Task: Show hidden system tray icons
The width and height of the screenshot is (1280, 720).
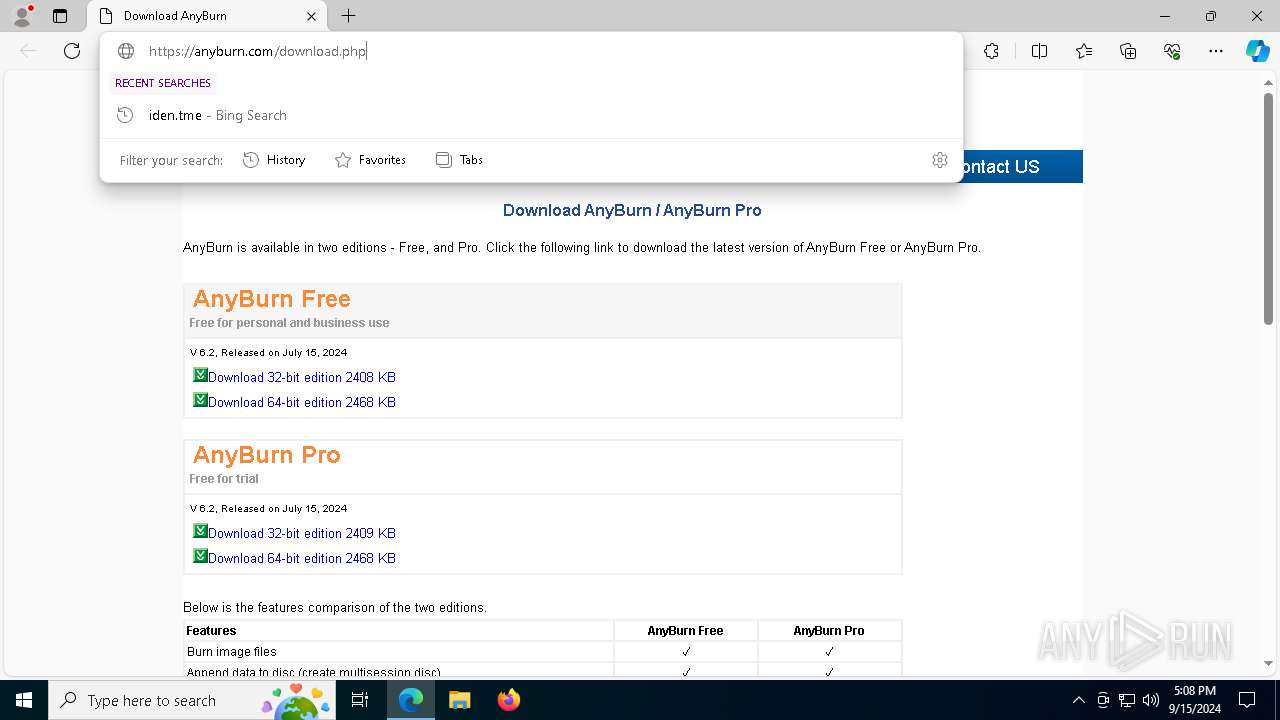Action: click(x=1078, y=700)
